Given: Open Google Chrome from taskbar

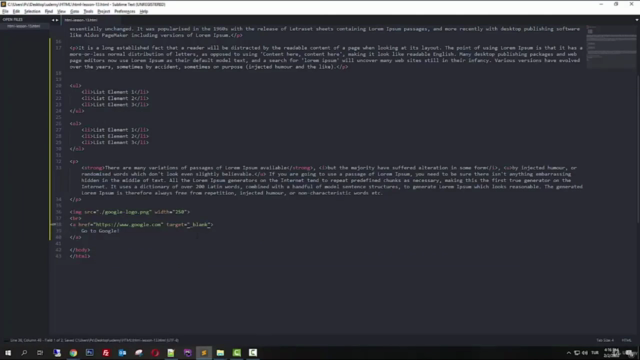Looking at the screenshot, I should [x=73, y=353].
